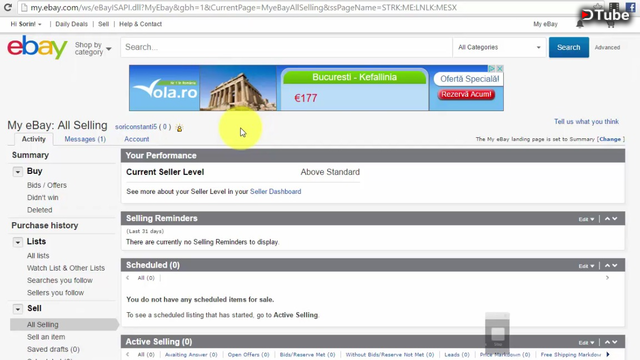This screenshot has width=640, height=360.
Task: Click the eBay logo
Action: tap(37, 47)
